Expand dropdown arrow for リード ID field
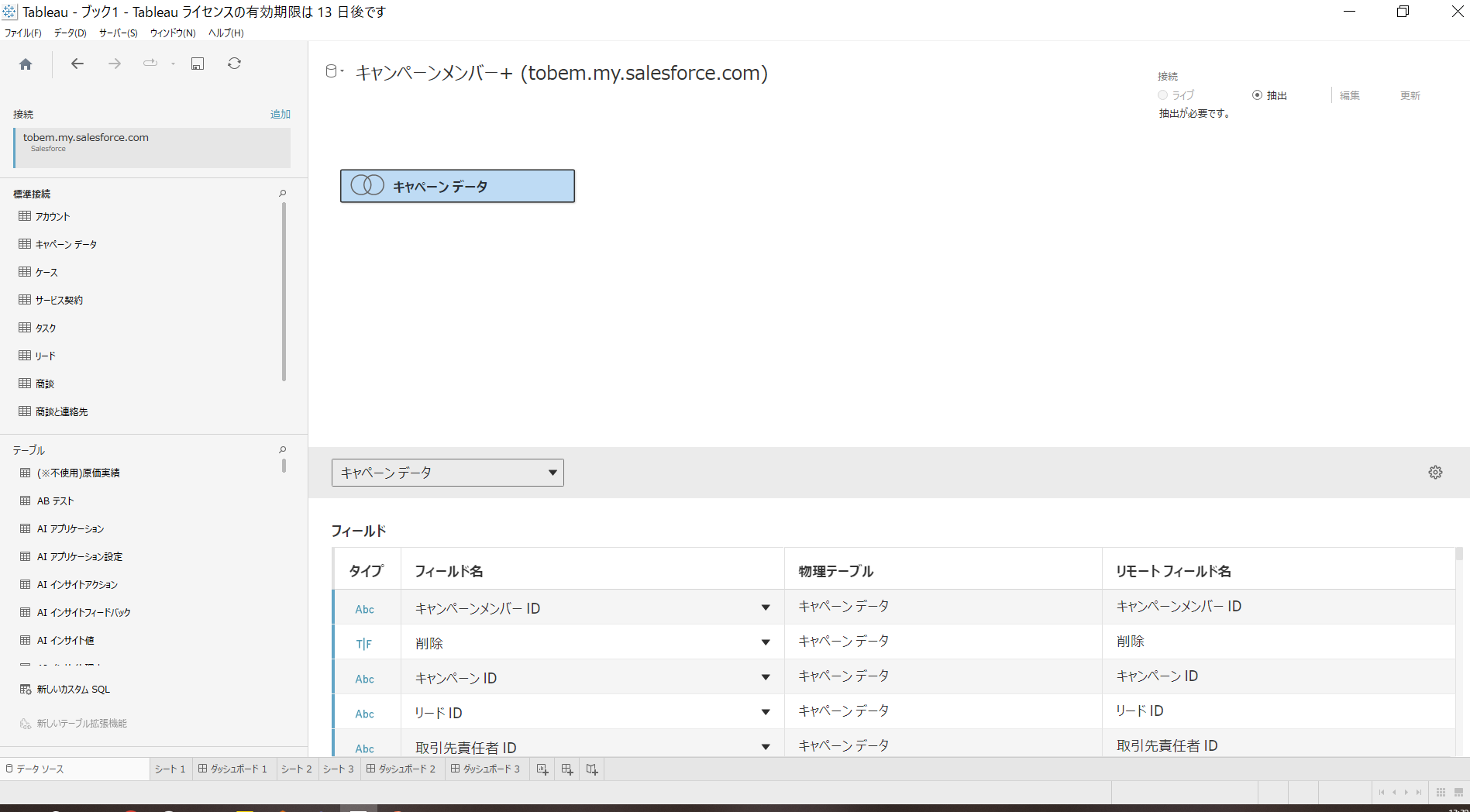 pos(765,712)
